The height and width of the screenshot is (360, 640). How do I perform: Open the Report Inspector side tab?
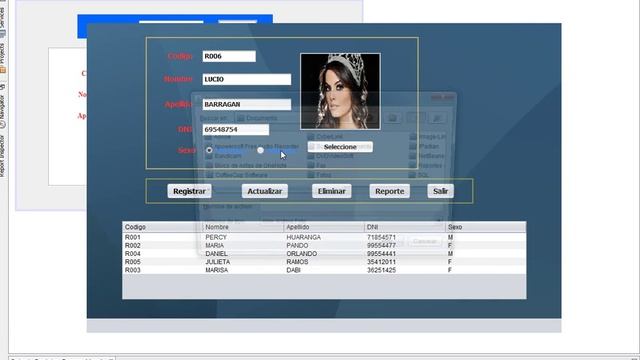coord(2,156)
